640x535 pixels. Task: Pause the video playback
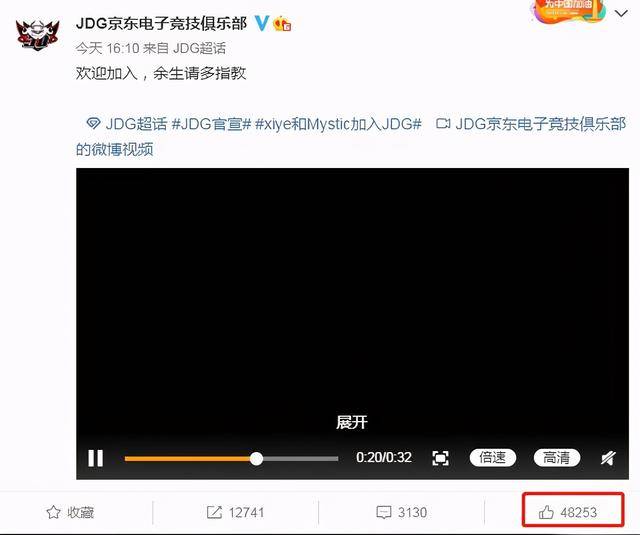click(x=96, y=458)
